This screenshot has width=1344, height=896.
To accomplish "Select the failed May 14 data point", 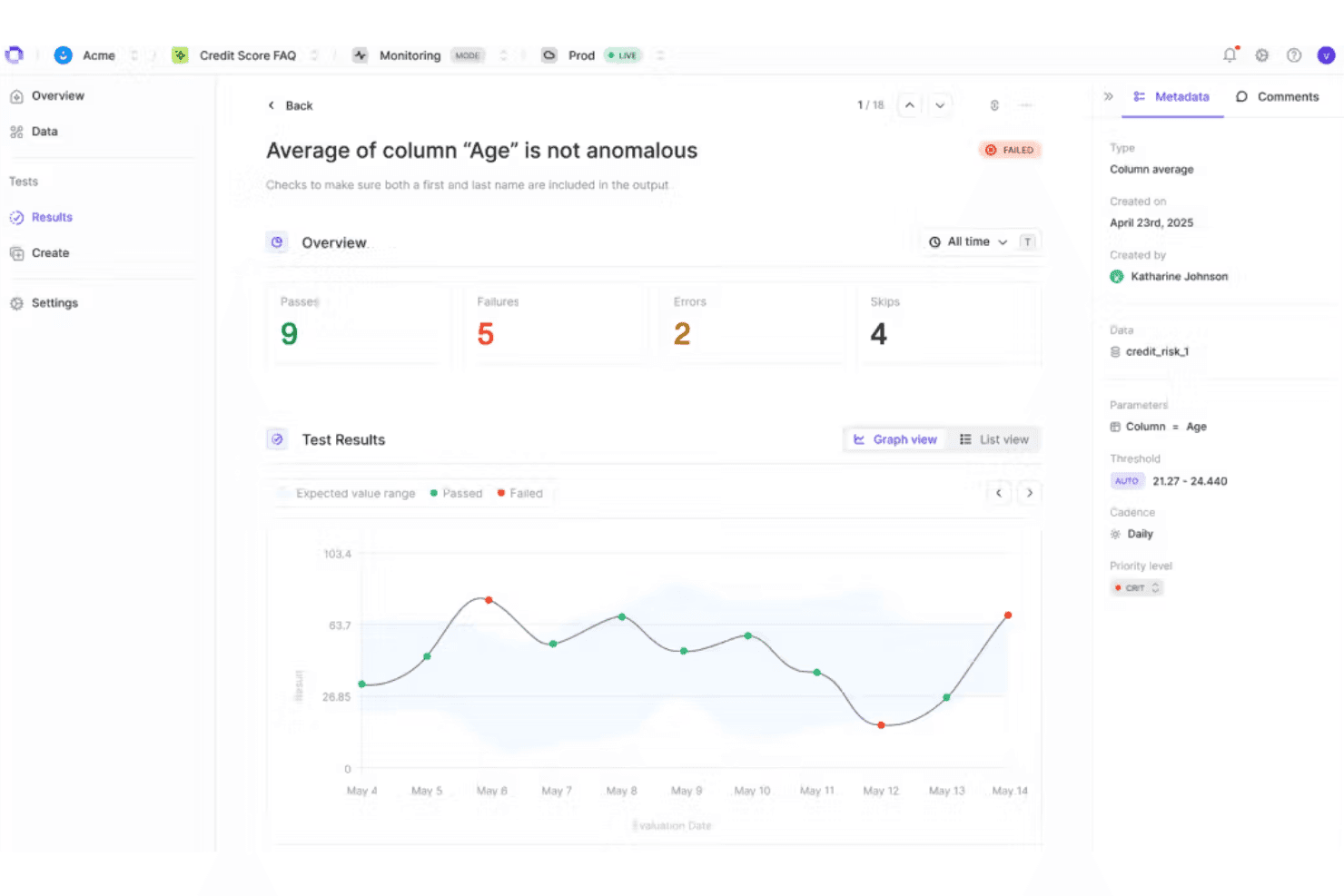I will click(1008, 615).
